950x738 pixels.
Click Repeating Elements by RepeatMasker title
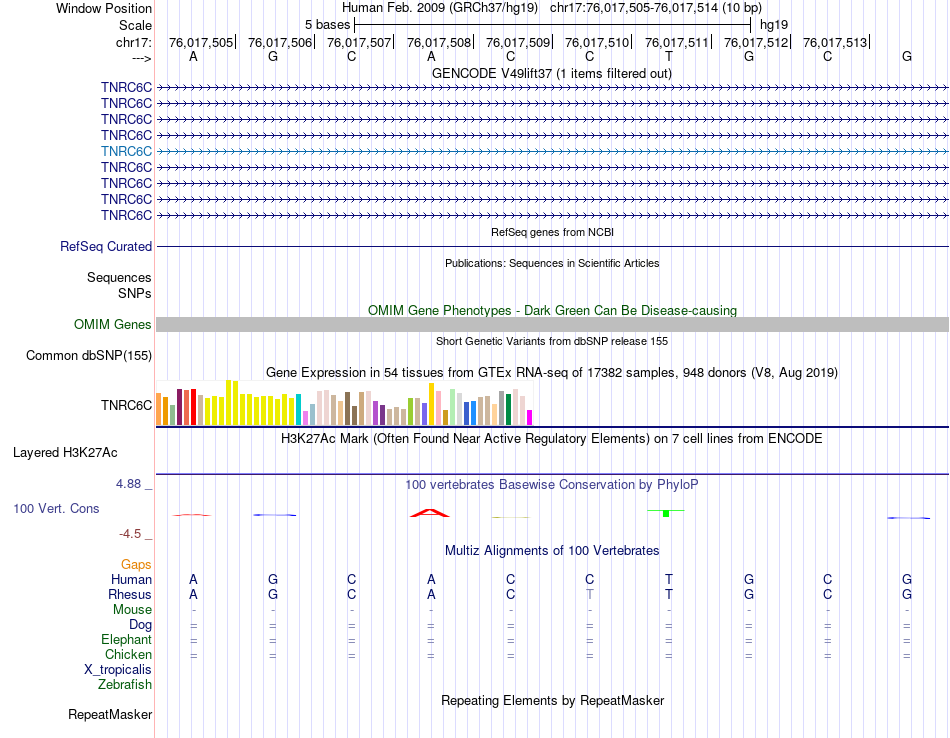coord(552,700)
